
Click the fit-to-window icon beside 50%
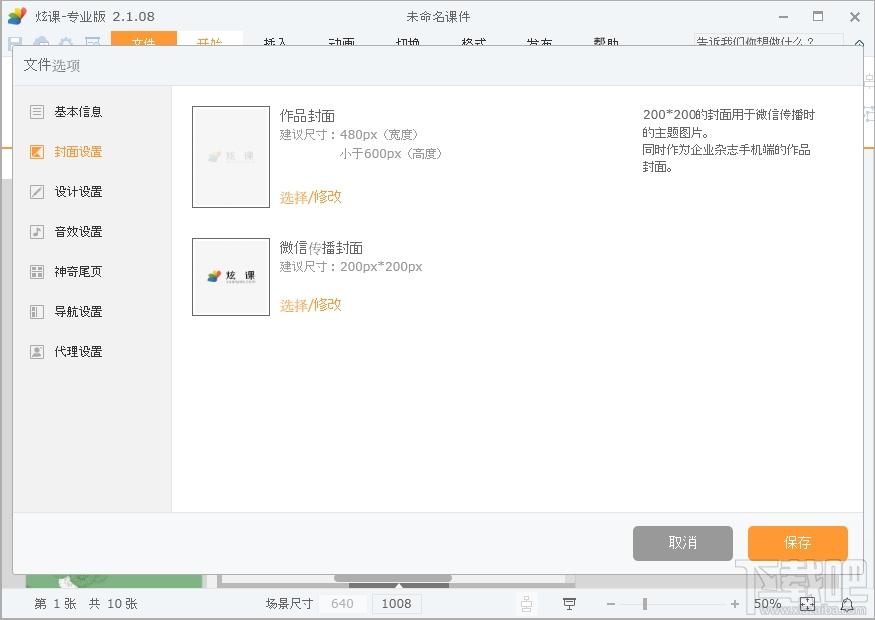[x=807, y=604]
